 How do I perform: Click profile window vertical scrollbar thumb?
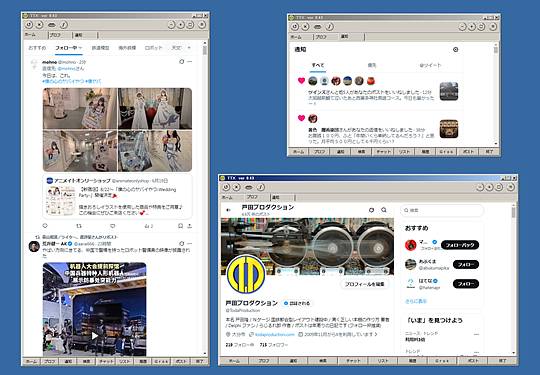513,212
